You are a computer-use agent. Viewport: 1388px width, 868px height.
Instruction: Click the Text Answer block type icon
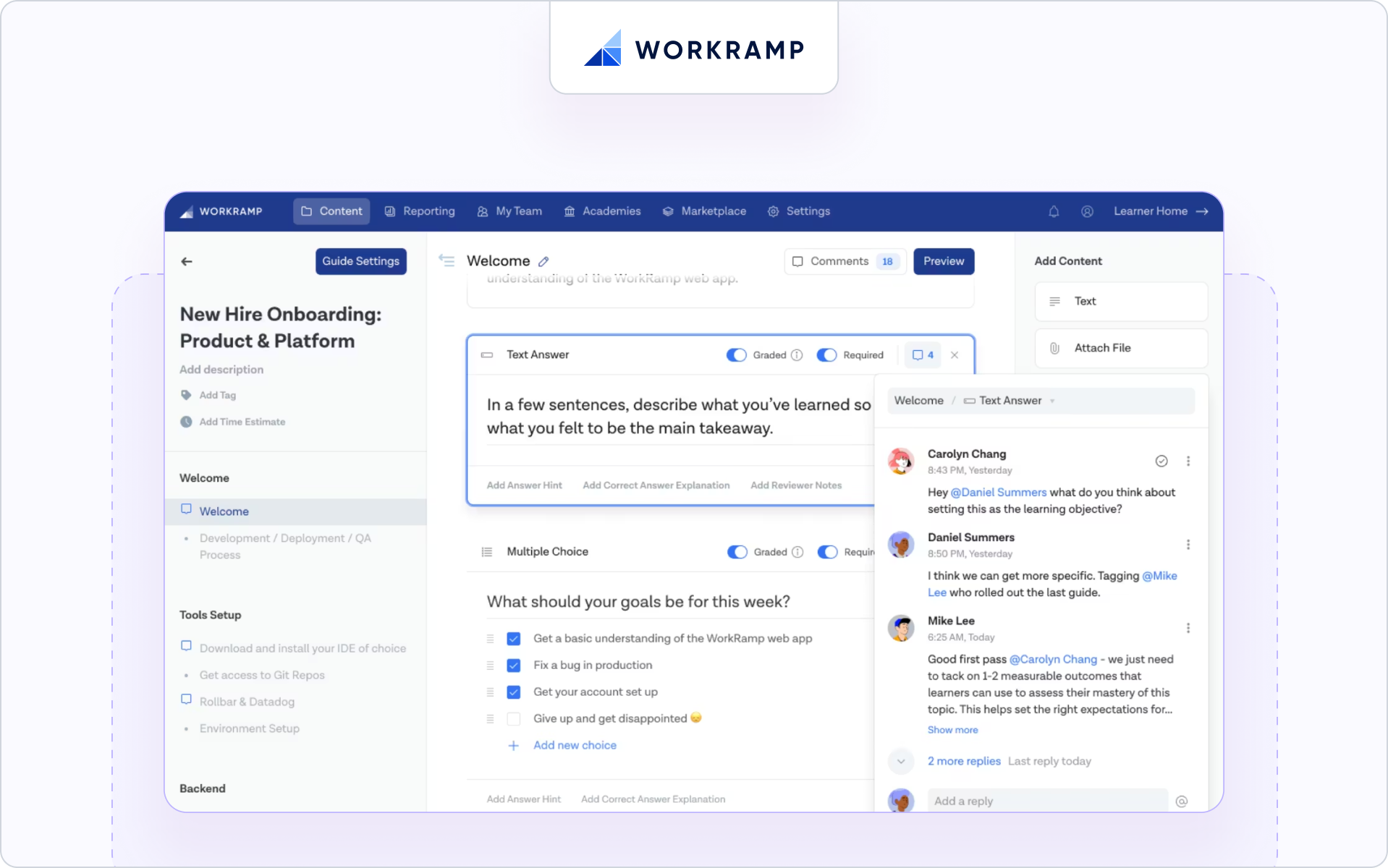click(x=487, y=355)
